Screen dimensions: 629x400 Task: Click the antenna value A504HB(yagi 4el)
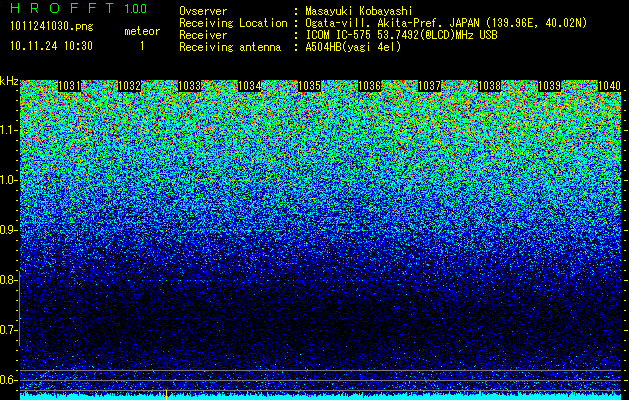pos(353,47)
